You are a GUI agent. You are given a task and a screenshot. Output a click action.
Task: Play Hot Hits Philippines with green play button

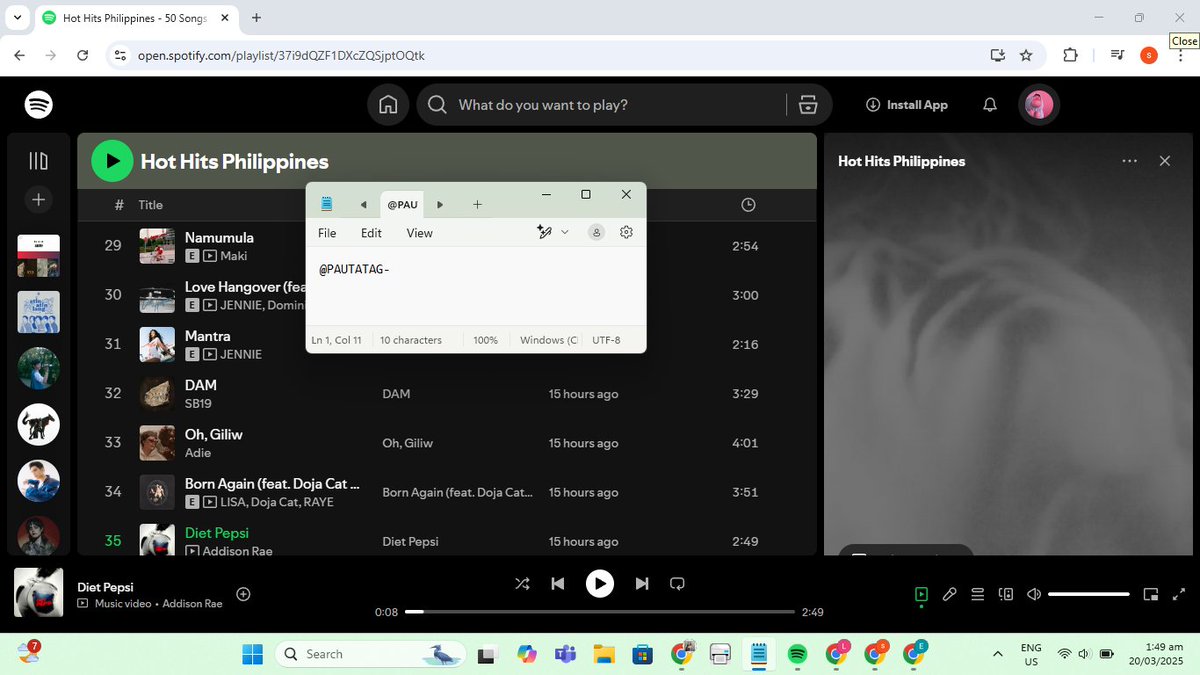click(x=112, y=161)
